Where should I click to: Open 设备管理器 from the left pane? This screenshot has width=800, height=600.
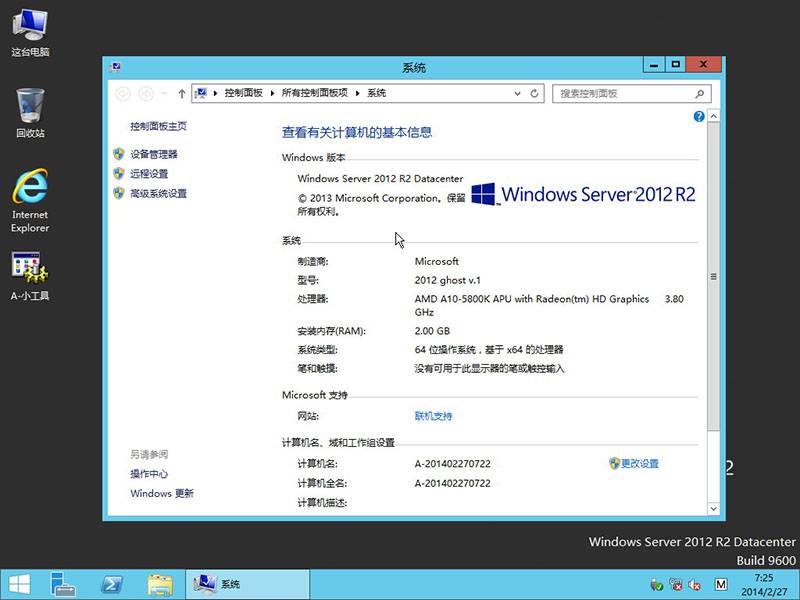tap(154, 154)
